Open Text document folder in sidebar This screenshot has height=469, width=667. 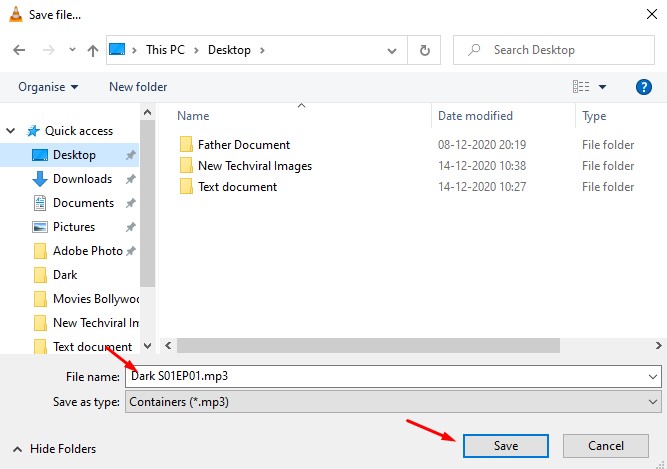(92, 347)
